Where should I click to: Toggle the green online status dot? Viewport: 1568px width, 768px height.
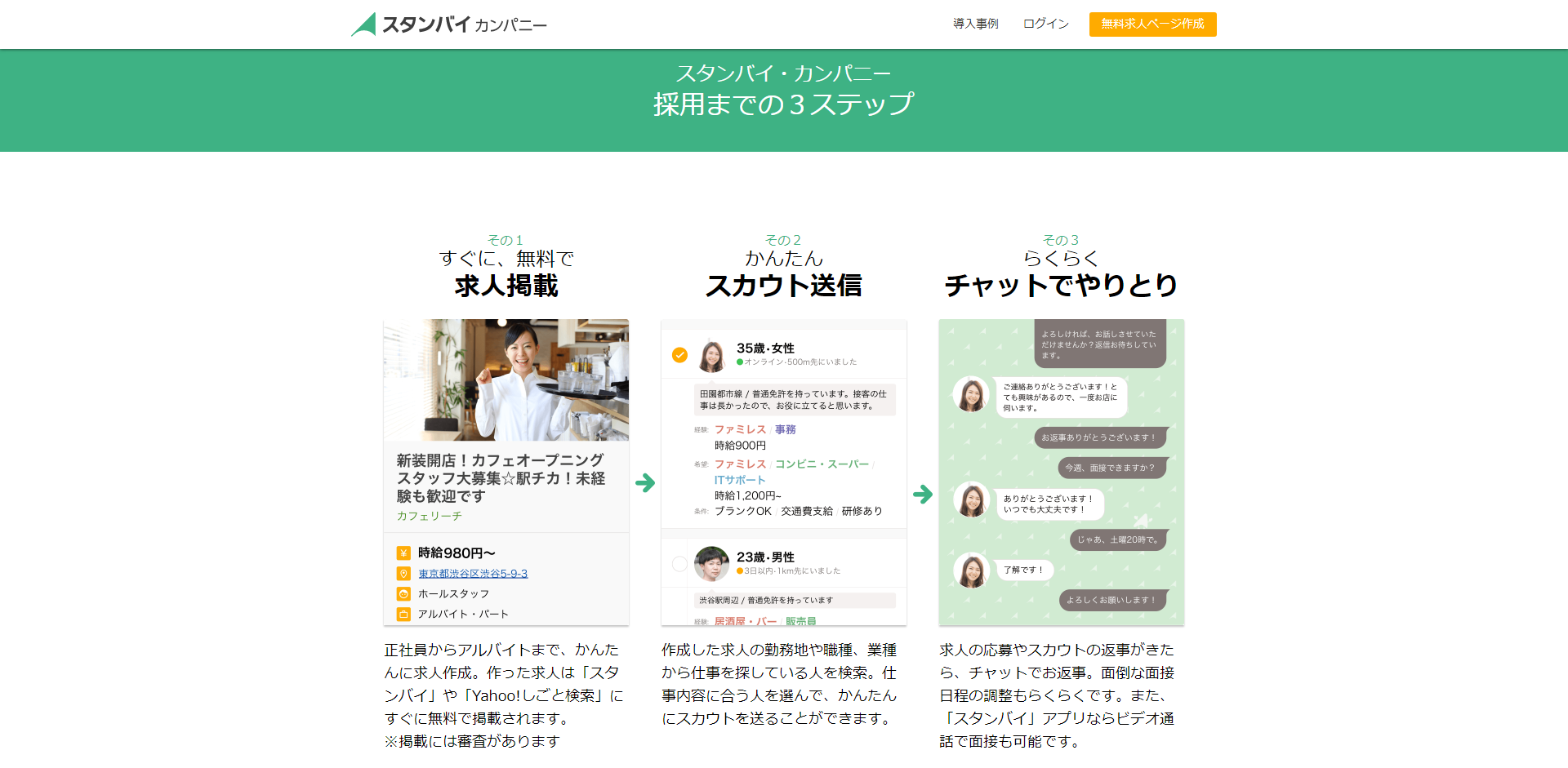pyautogui.click(x=739, y=362)
